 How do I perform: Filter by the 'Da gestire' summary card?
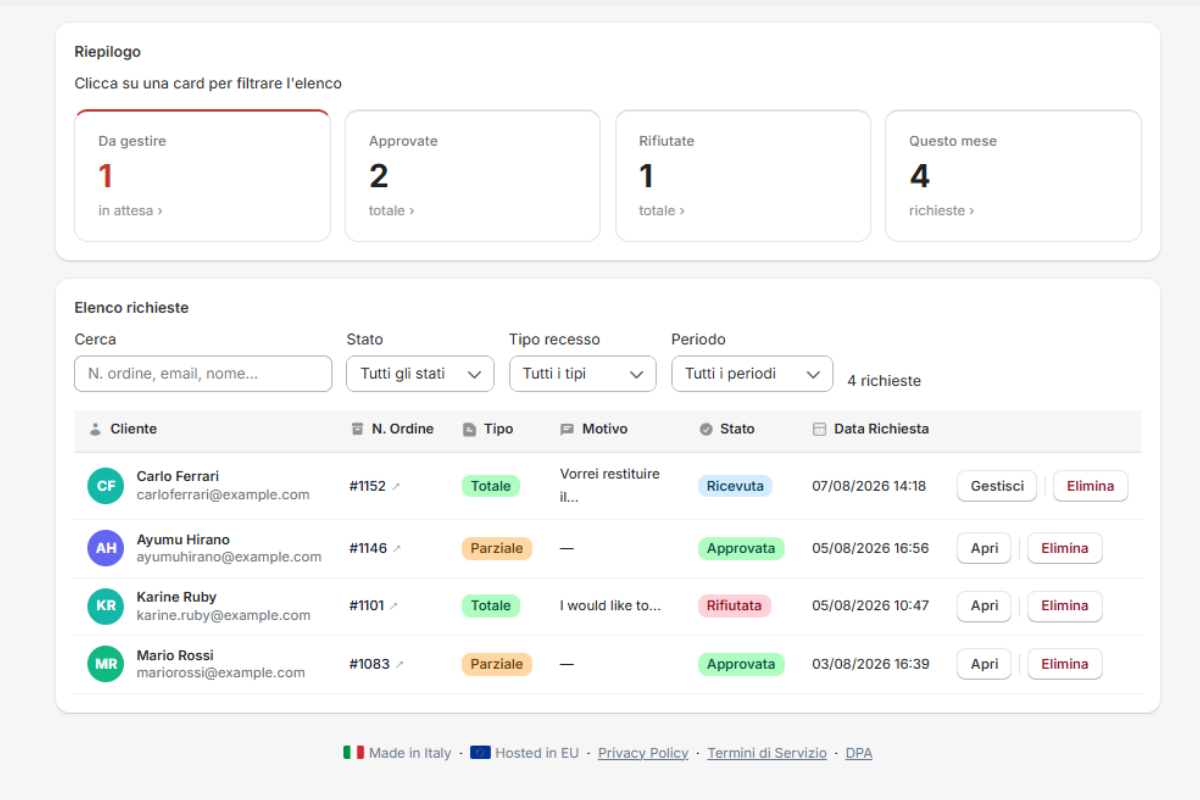[x=203, y=176]
